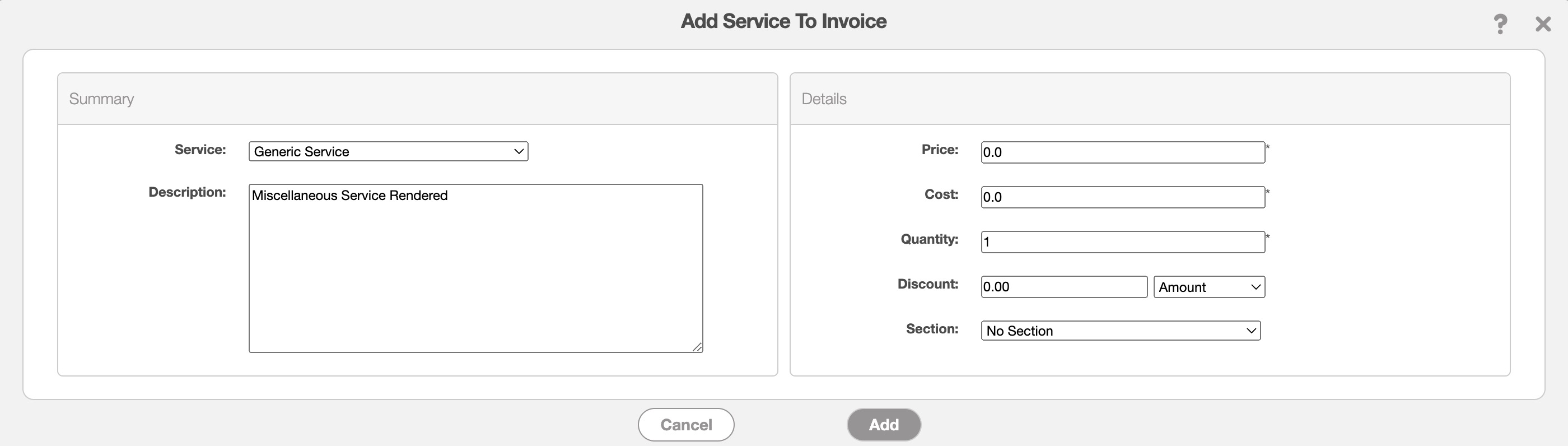Focus the Discount value field

pyautogui.click(x=1063, y=287)
